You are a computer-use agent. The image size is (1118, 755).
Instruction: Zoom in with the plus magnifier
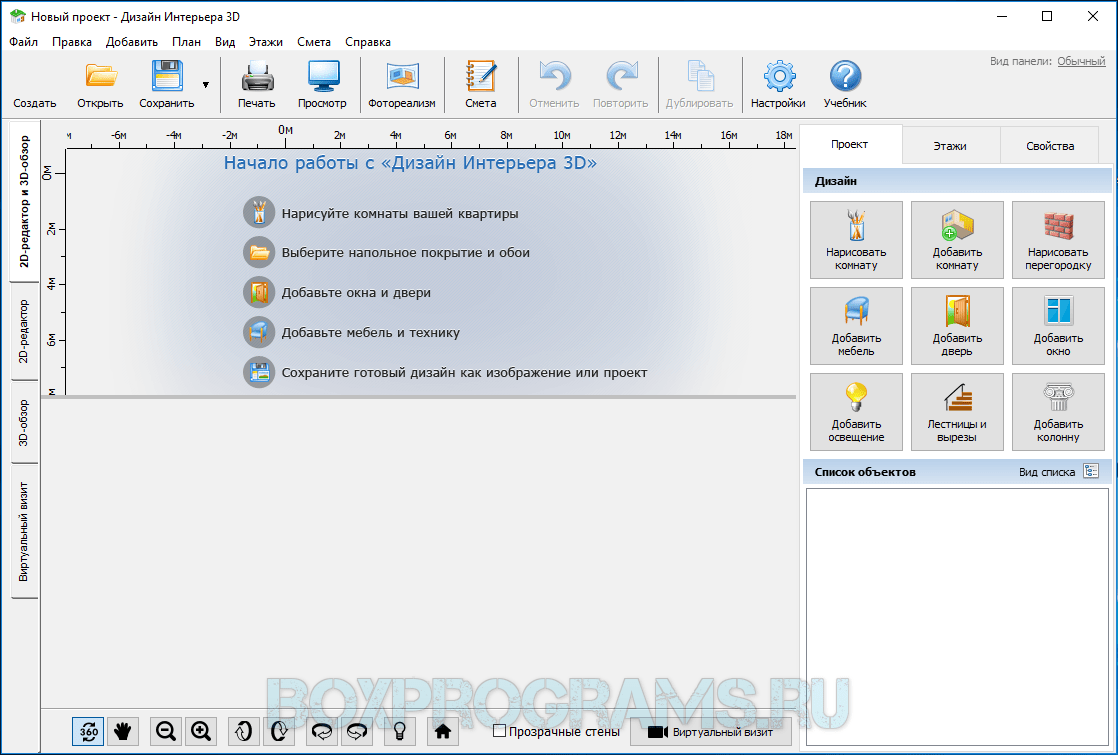click(201, 731)
